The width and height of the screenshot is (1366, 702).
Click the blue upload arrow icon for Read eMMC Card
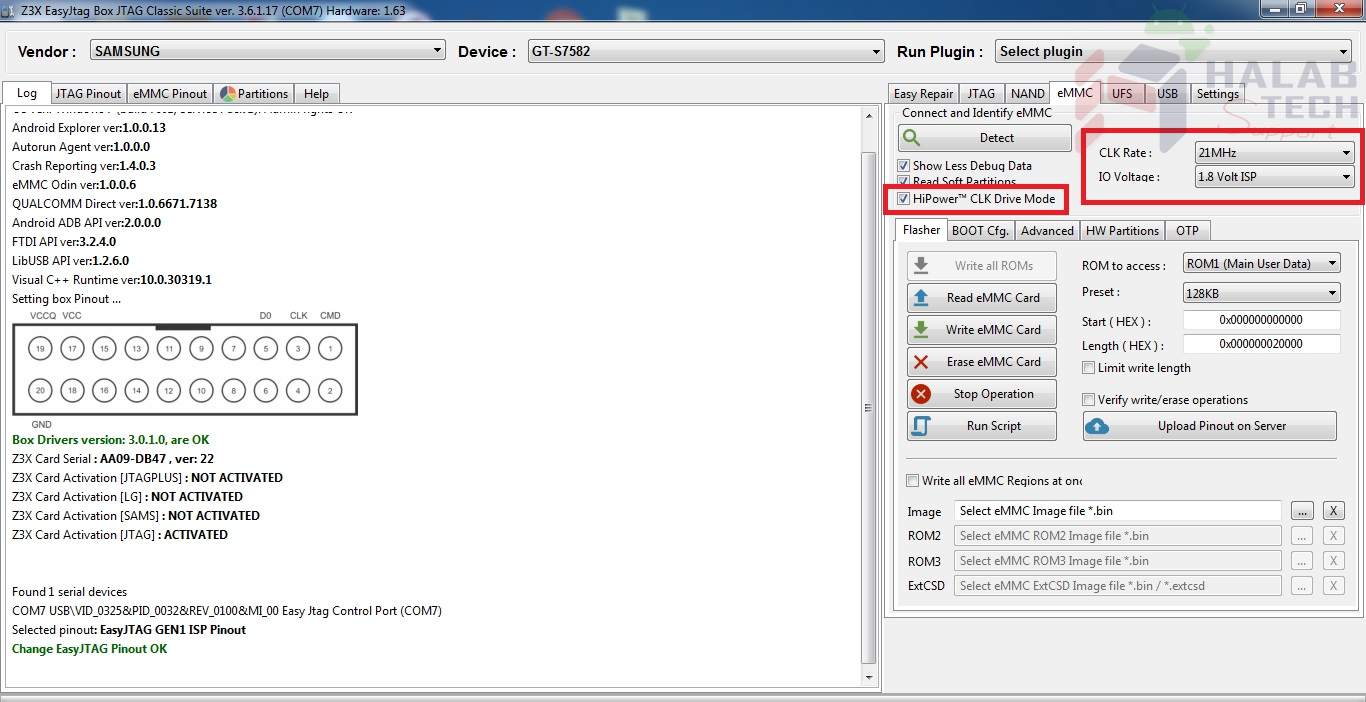[921, 298]
